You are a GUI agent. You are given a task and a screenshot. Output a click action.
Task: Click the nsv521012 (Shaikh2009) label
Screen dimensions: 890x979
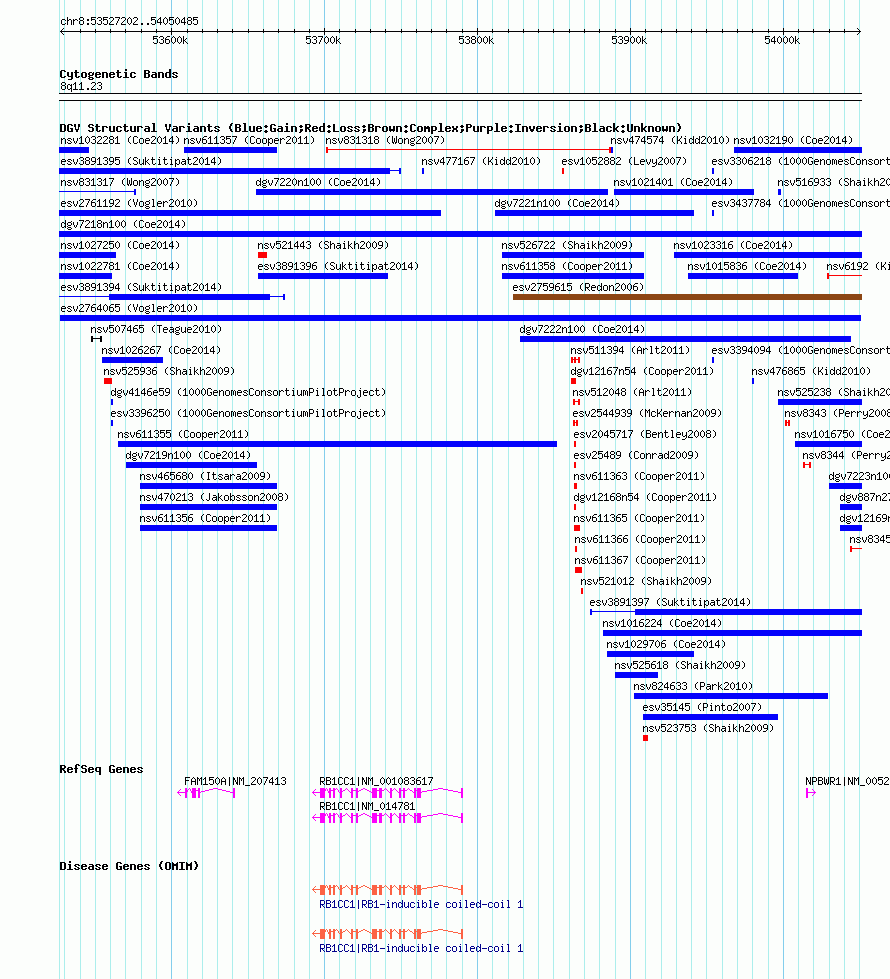pos(646,581)
